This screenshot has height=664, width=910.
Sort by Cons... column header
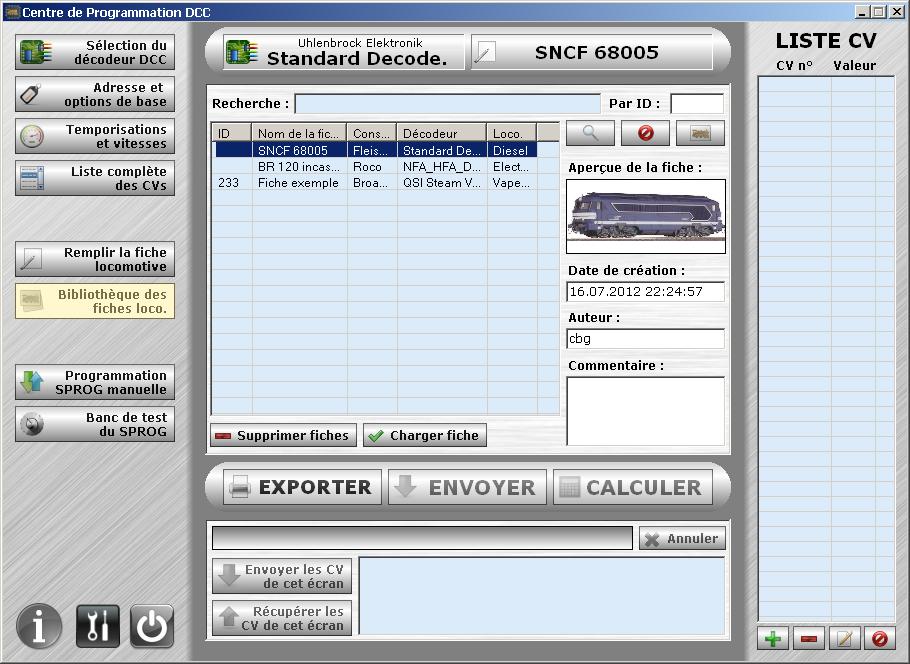point(372,133)
